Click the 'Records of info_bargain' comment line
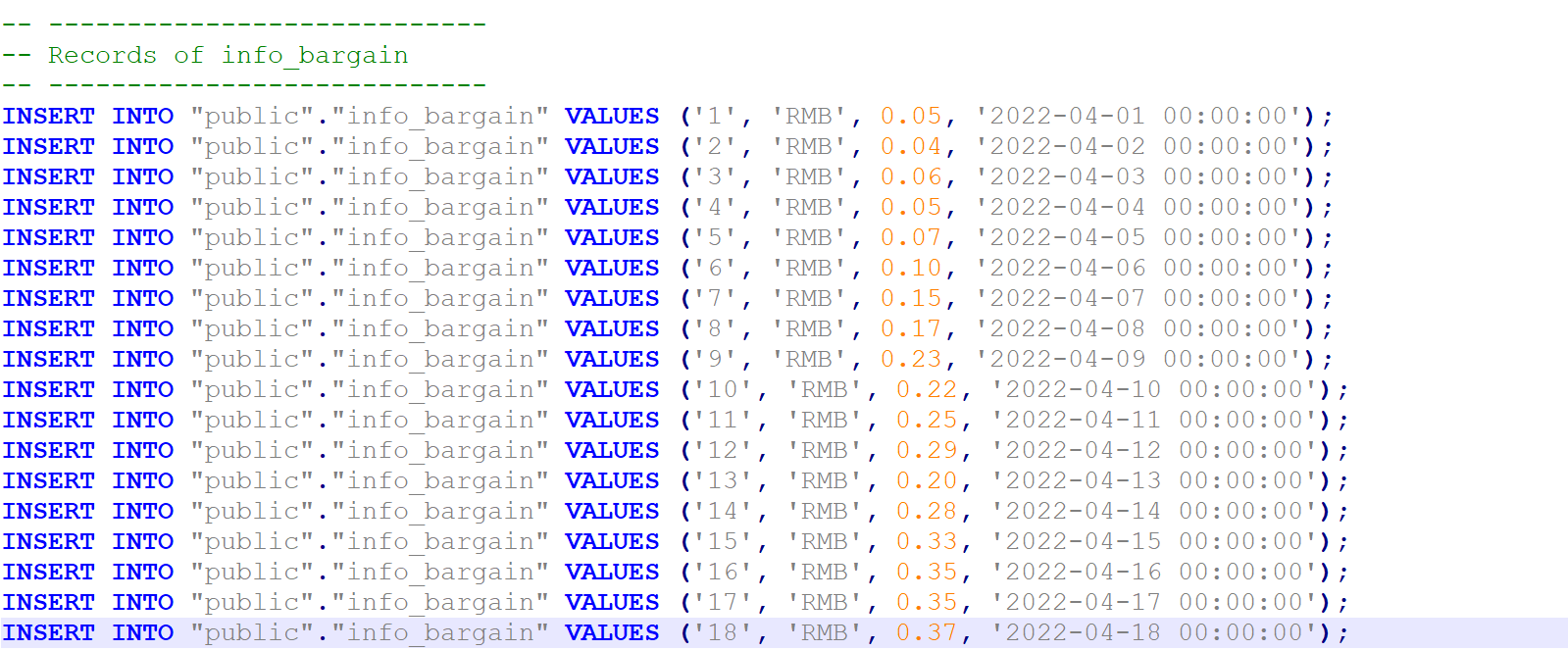1568x650 pixels. 205,55
